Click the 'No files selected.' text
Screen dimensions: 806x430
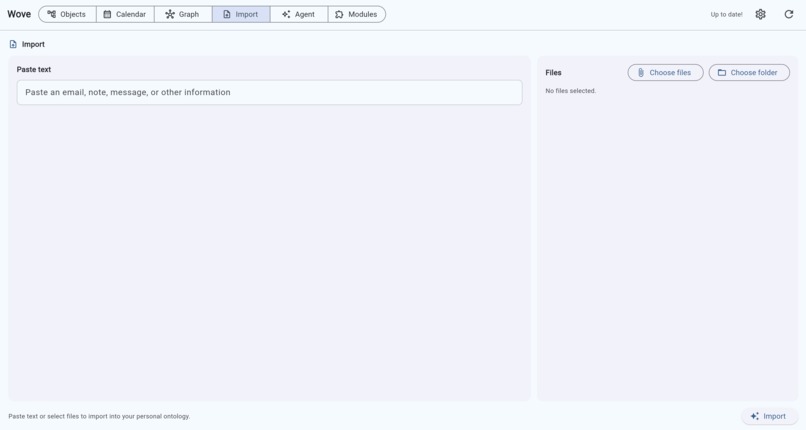point(571,91)
